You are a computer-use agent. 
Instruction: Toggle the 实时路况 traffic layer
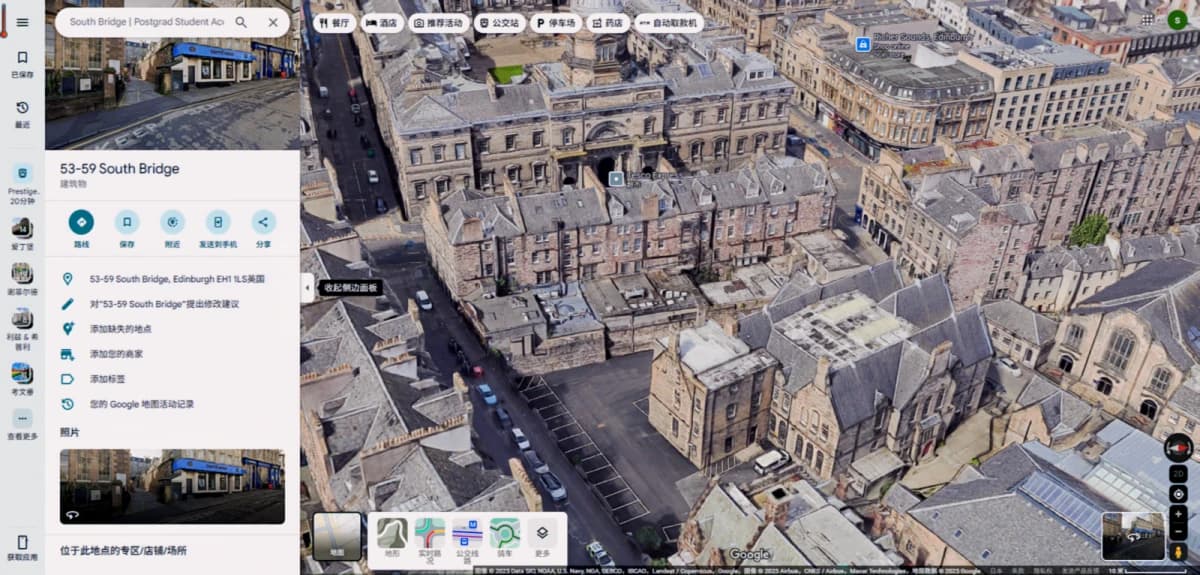pos(430,538)
